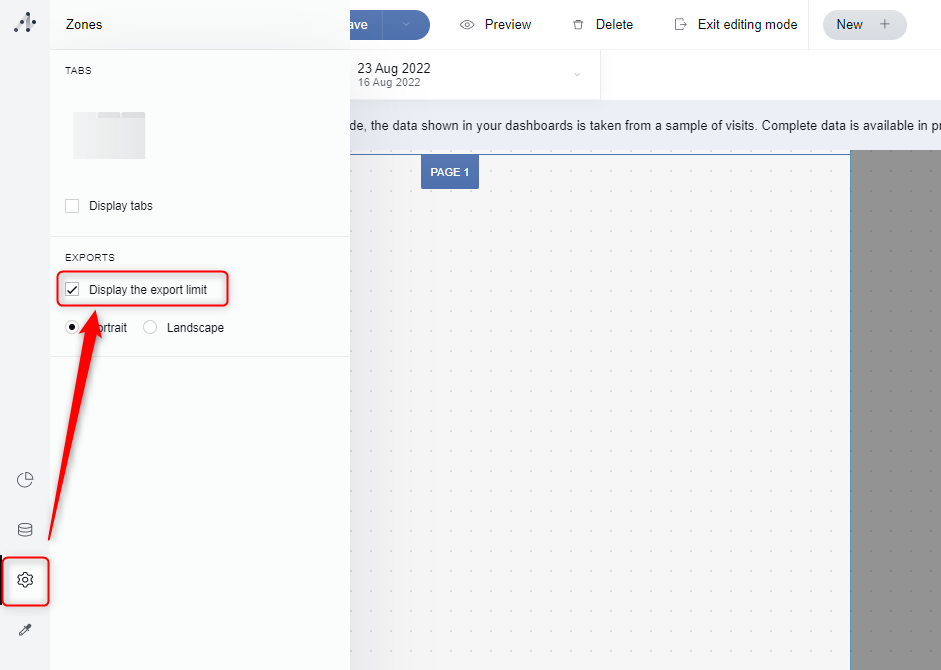Open the database data sources panel

coord(25,530)
